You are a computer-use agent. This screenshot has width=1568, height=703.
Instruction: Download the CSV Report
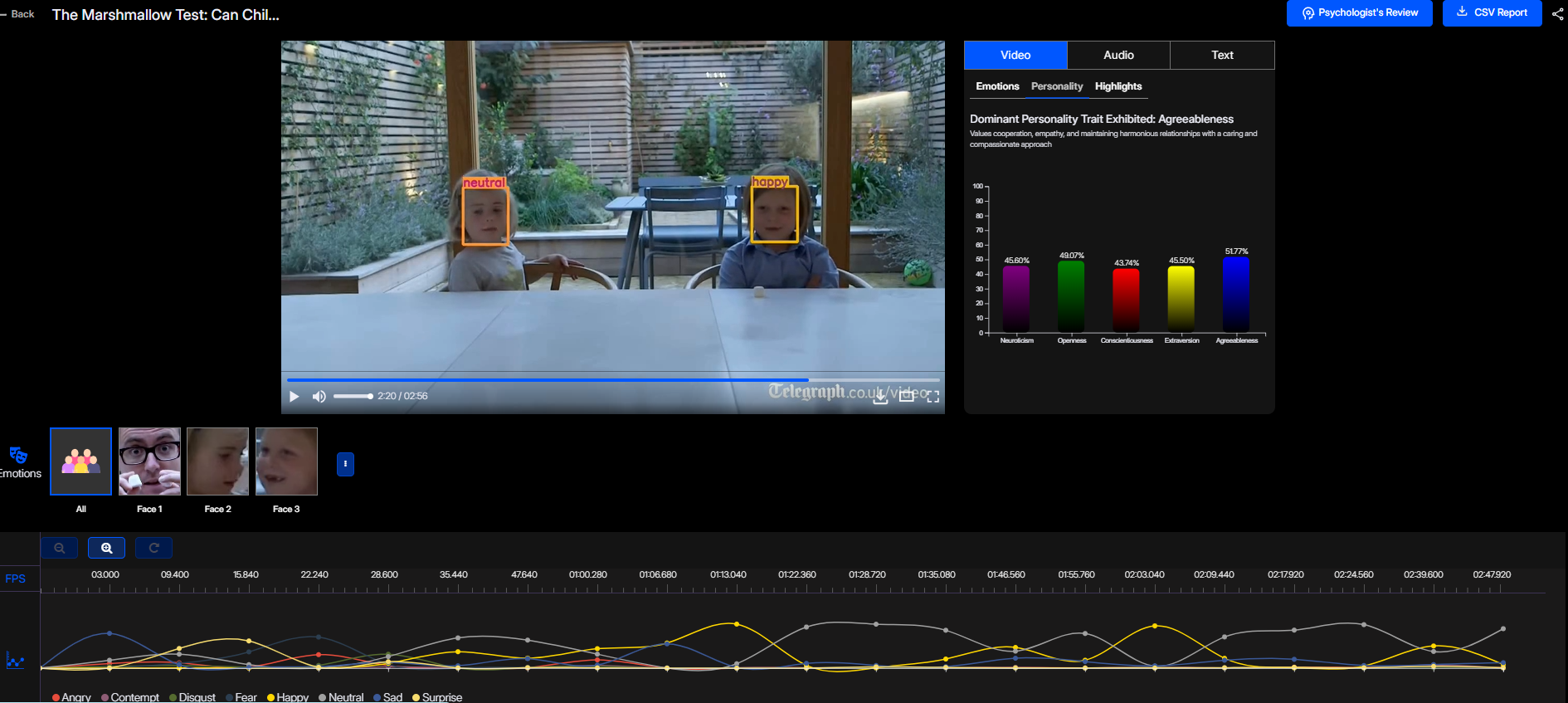[x=1492, y=13]
